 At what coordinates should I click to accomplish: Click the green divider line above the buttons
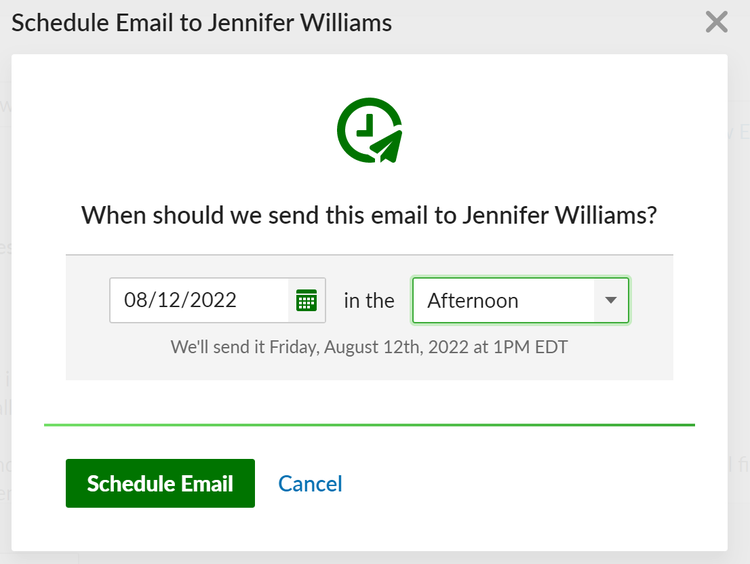pos(369,425)
